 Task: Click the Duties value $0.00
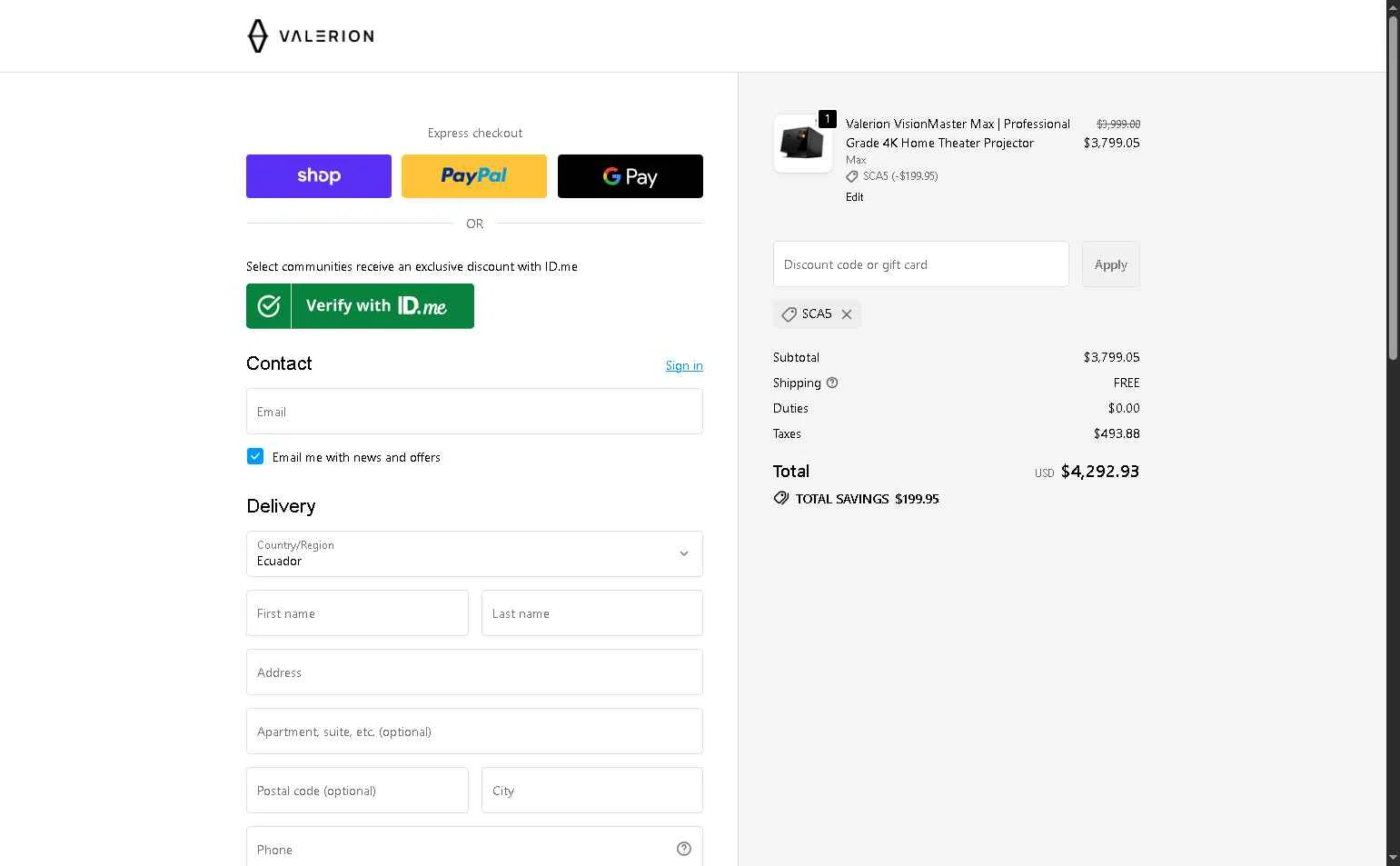click(1124, 408)
